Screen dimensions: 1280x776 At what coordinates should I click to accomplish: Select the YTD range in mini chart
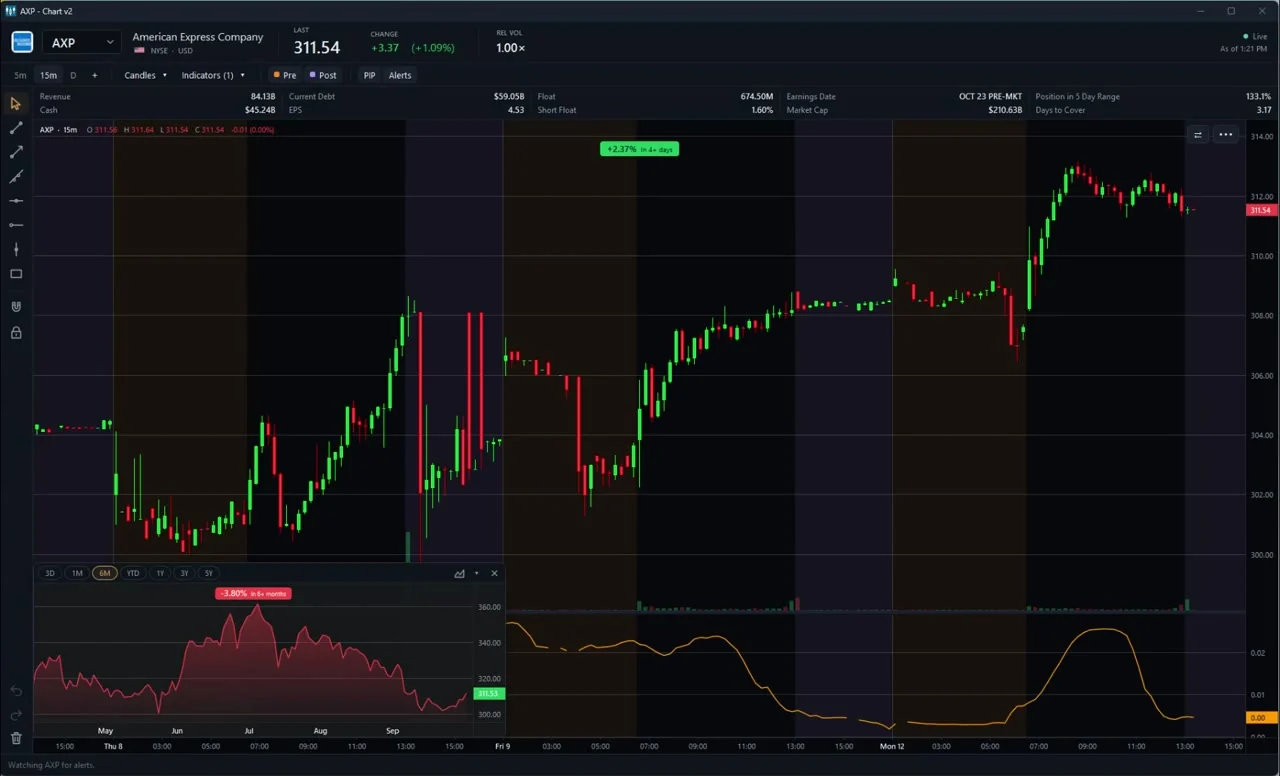coord(133,573)
